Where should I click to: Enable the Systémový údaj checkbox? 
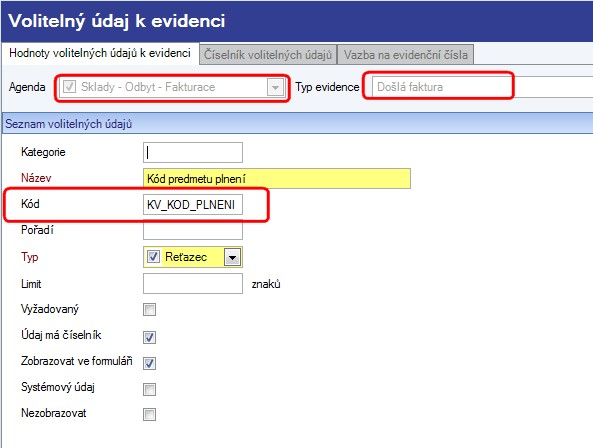[x=149, y=389]
